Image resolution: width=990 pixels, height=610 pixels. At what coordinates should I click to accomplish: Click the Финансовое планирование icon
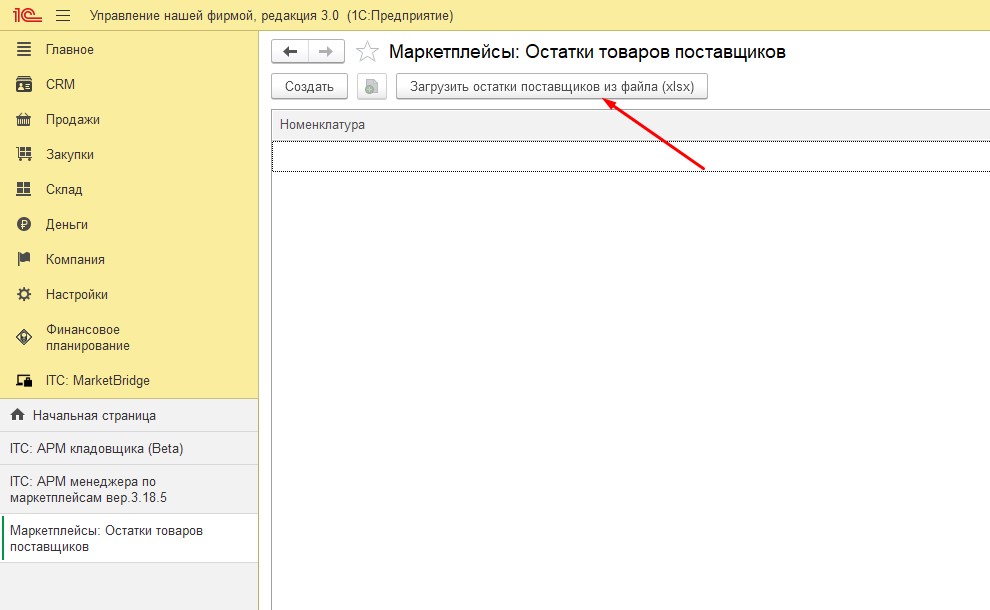pos(24,337)
